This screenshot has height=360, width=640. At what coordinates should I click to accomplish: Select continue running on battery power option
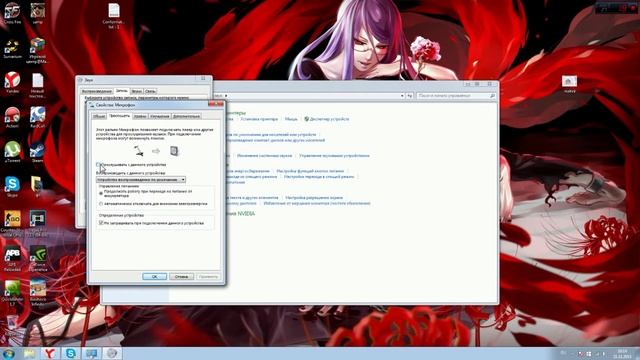101,193
